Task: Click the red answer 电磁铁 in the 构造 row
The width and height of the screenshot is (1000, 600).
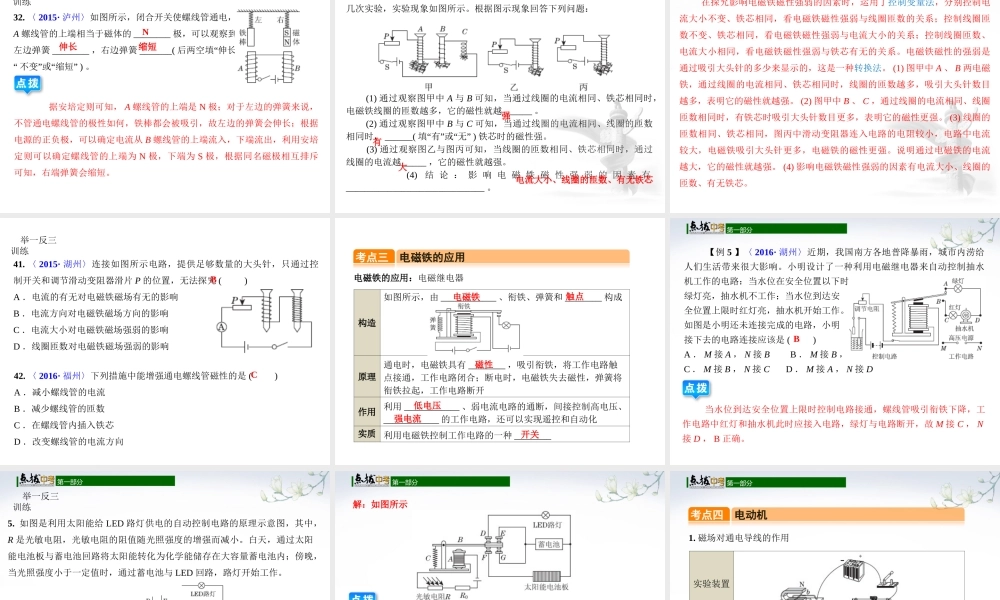Action: 466,296
